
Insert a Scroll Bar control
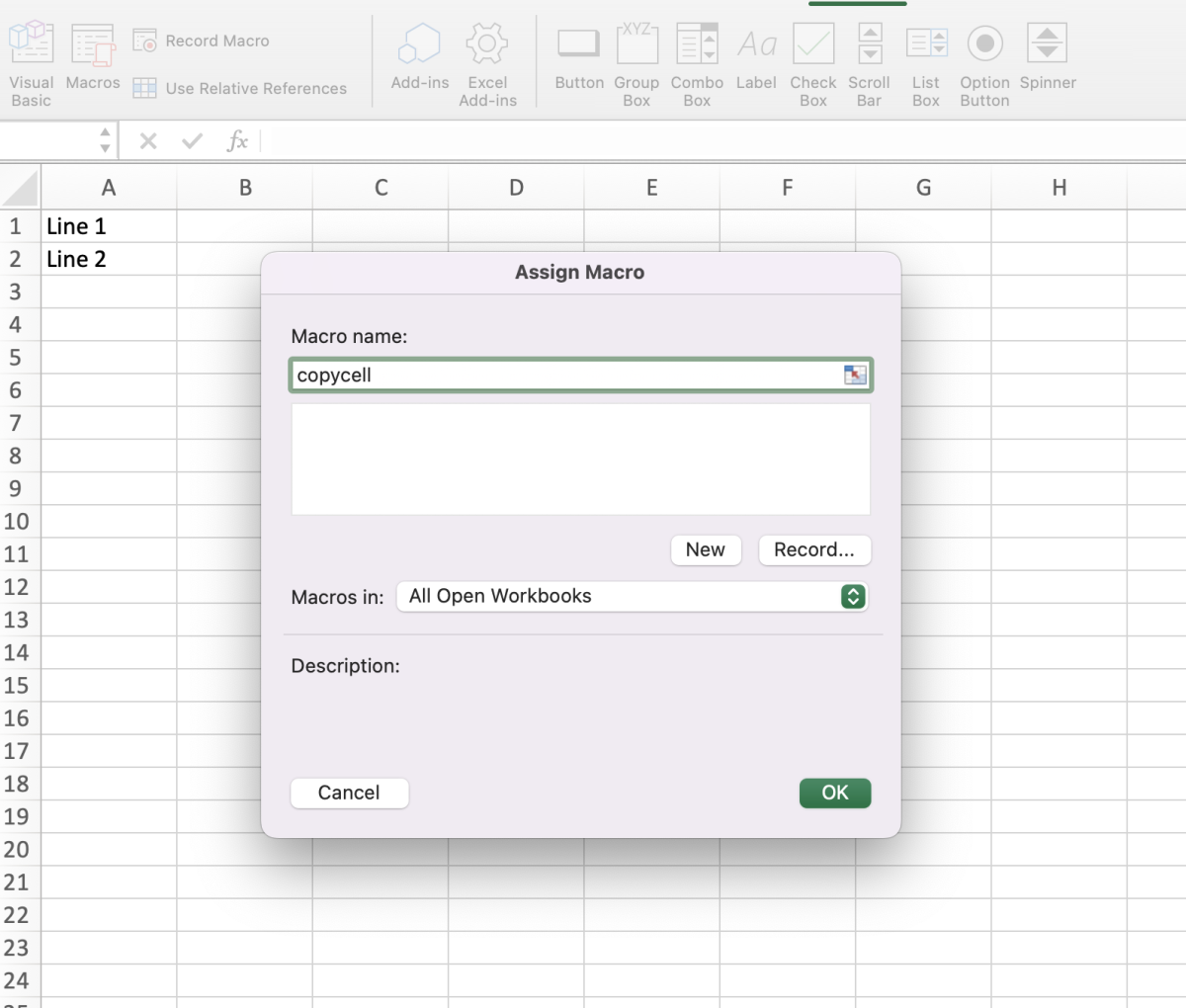pos(869,45)
